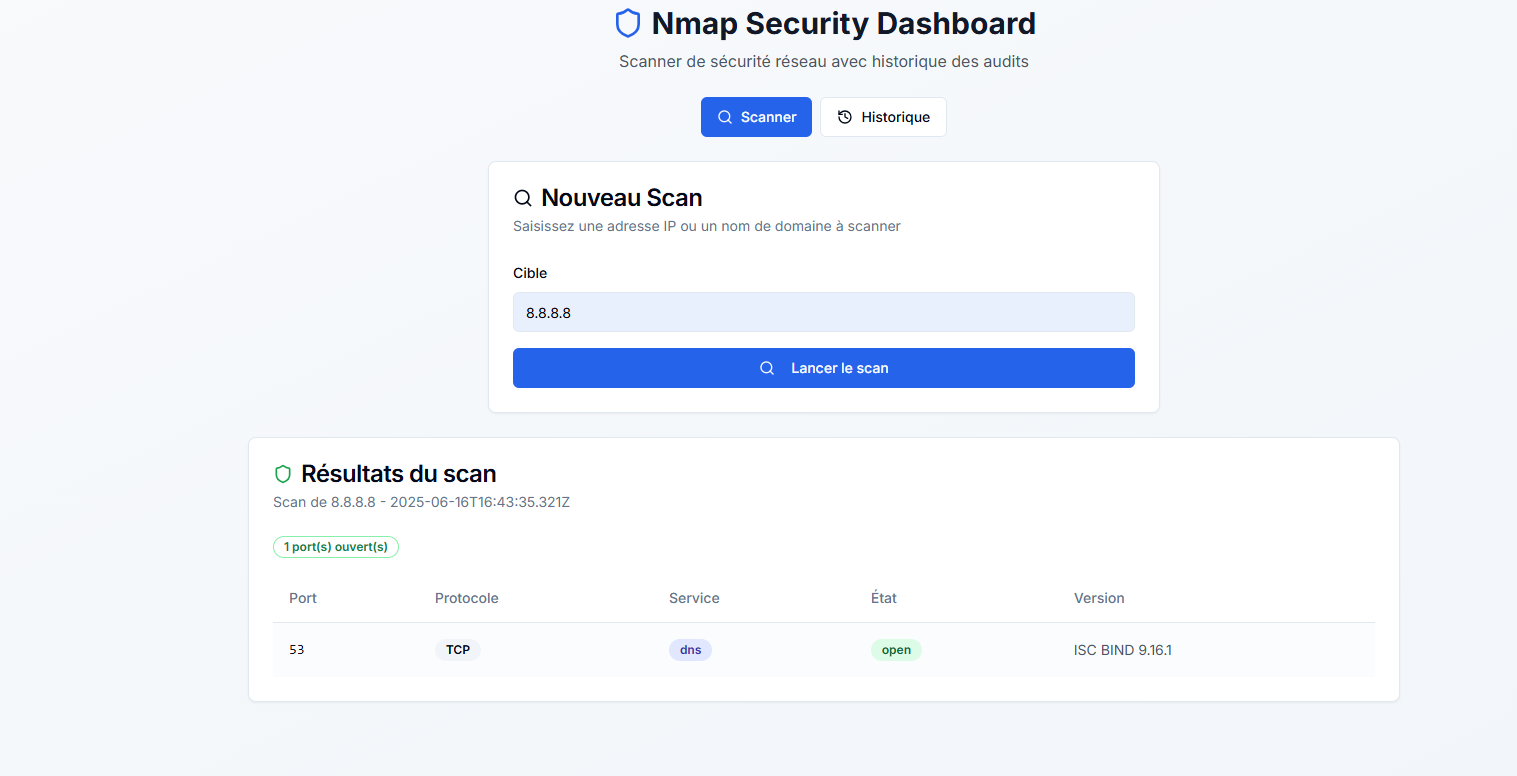The height and width of the screenshot is (776, 1517).
Task: Click the green open state badge
Action: (896, 650)
